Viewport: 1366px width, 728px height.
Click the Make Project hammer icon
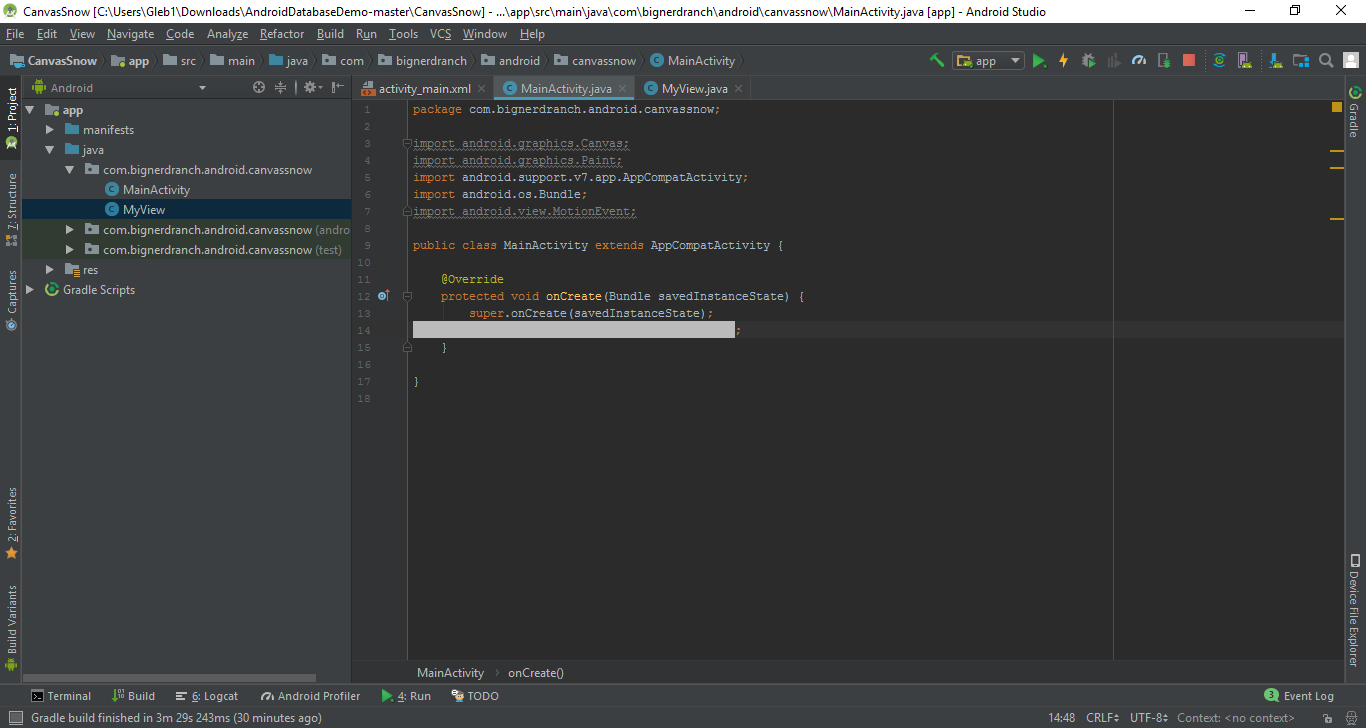point(937,61)
